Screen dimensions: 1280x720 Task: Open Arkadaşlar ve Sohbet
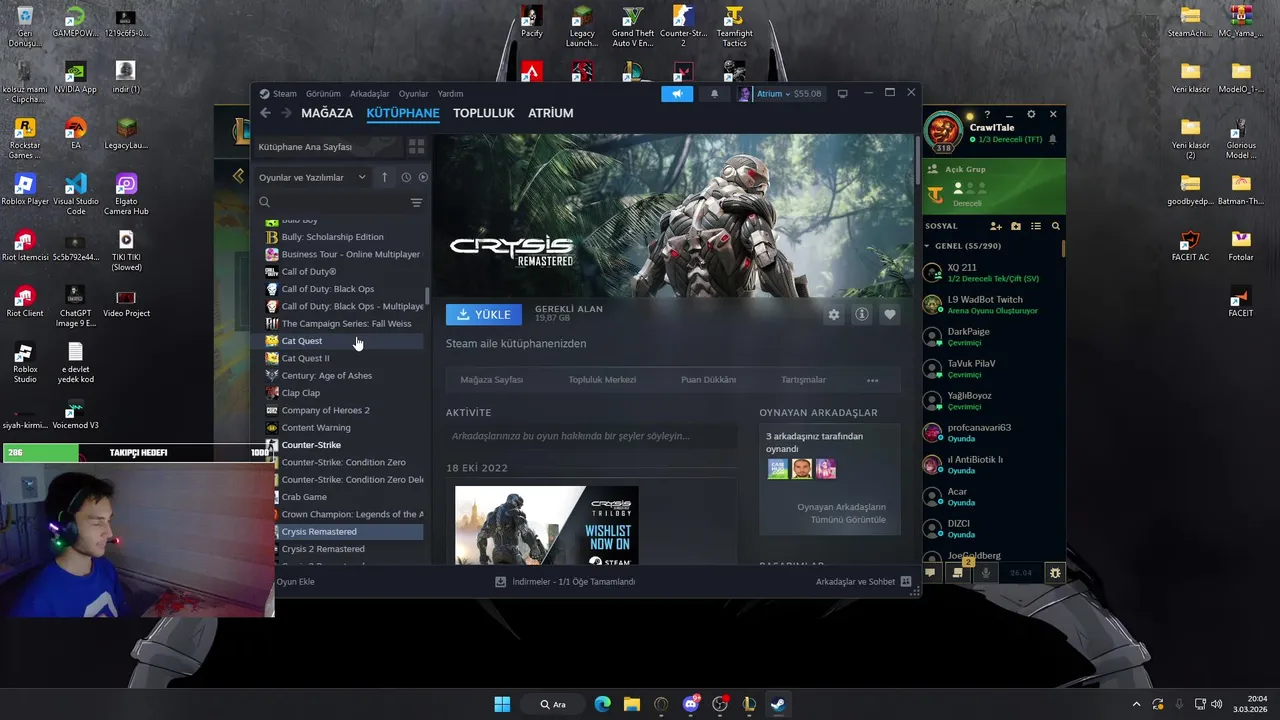[x=863, y=582]
